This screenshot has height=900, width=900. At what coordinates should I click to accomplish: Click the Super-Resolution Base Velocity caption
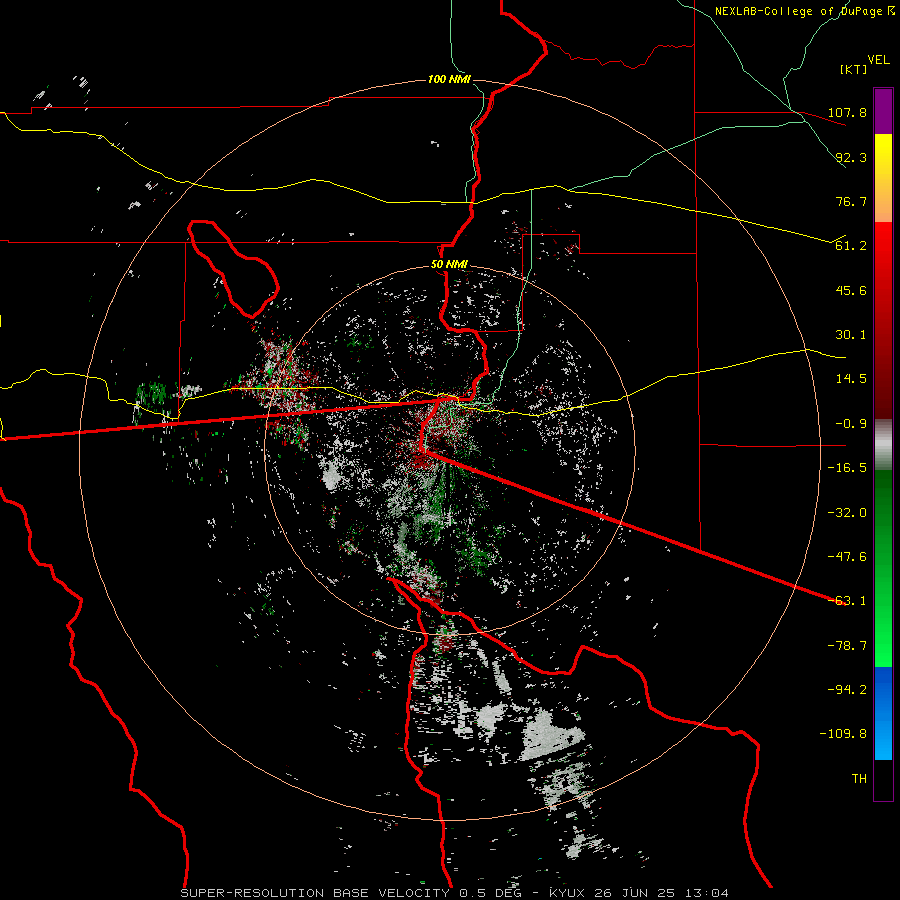tap(455, 893)
